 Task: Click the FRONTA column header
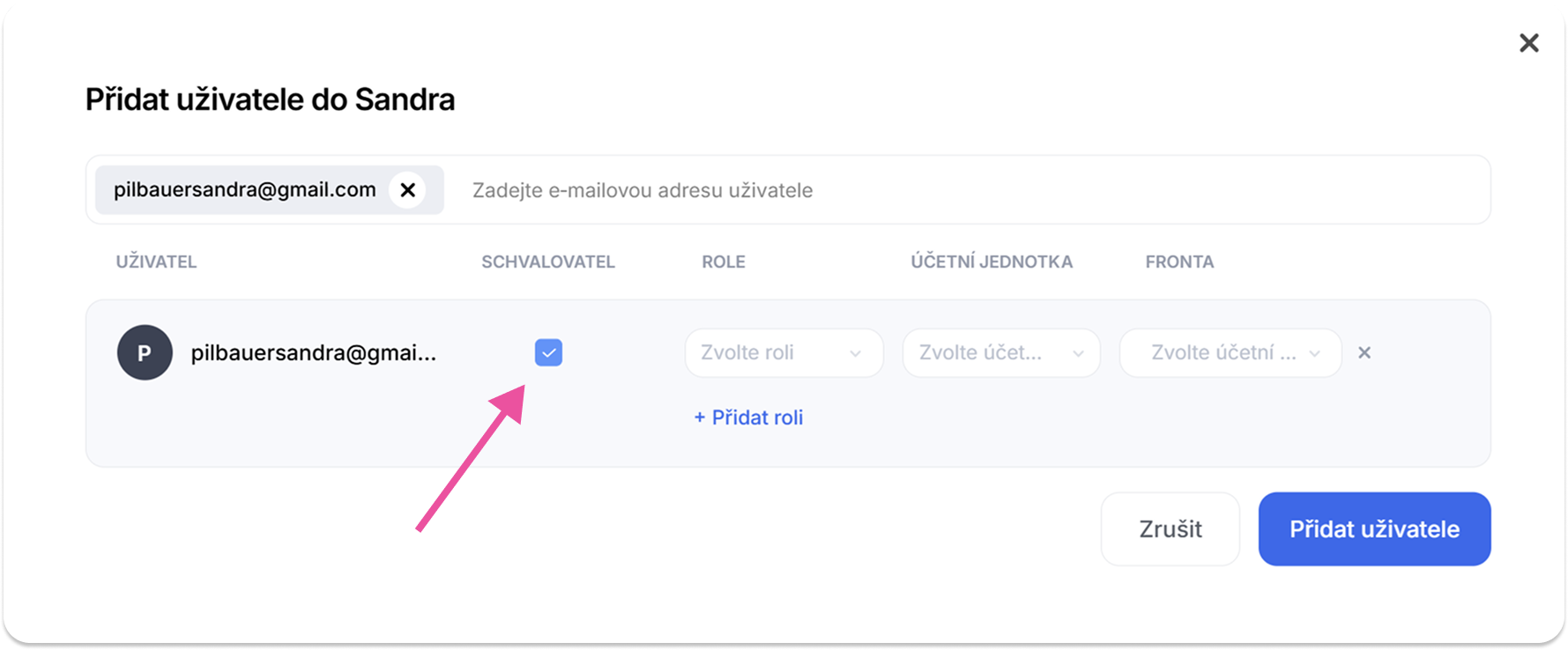coord(1178,262)
